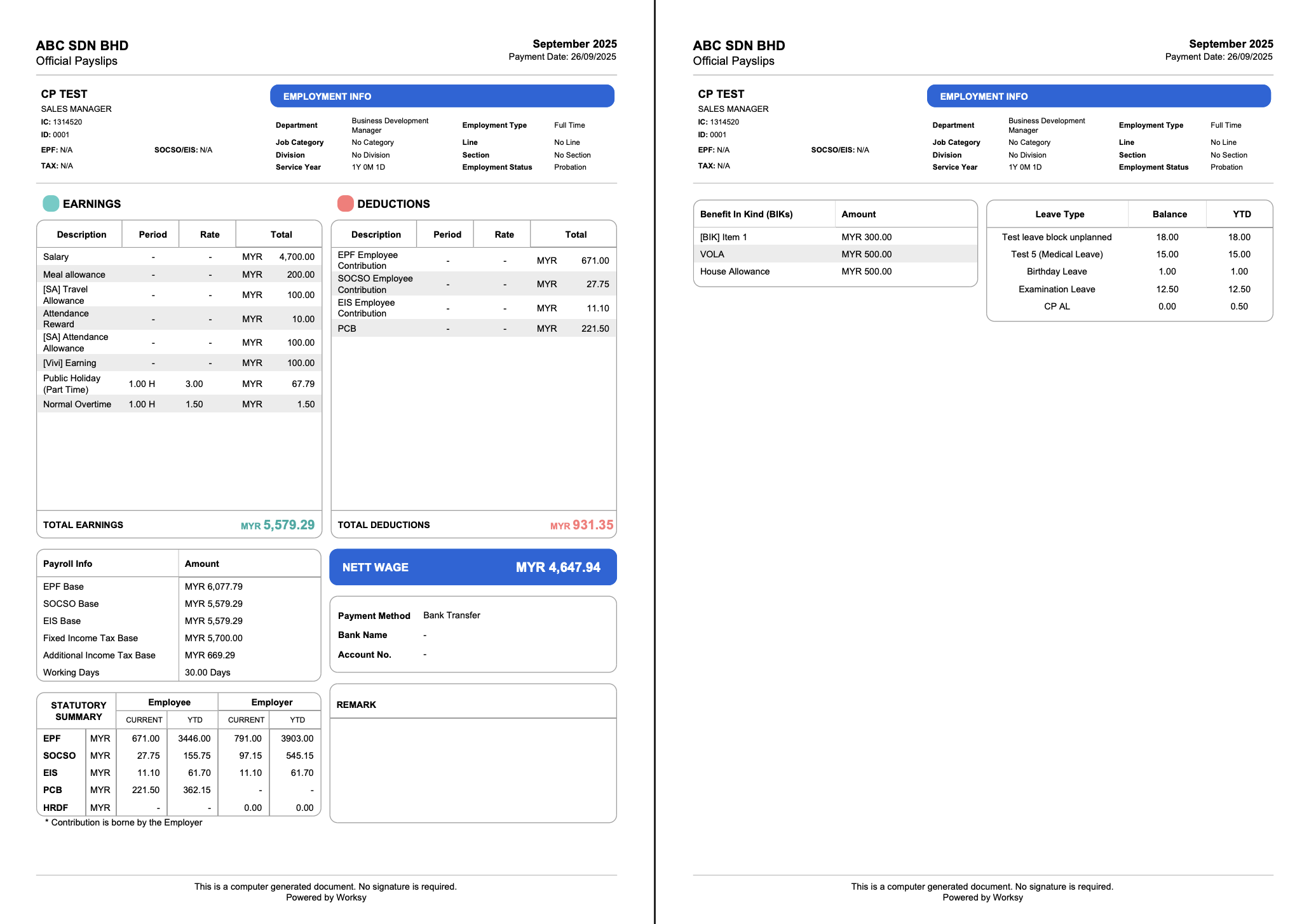Screen dimensions: 1309x924
Task: Click the Leave Type column header
Action: pos(1059,214)
